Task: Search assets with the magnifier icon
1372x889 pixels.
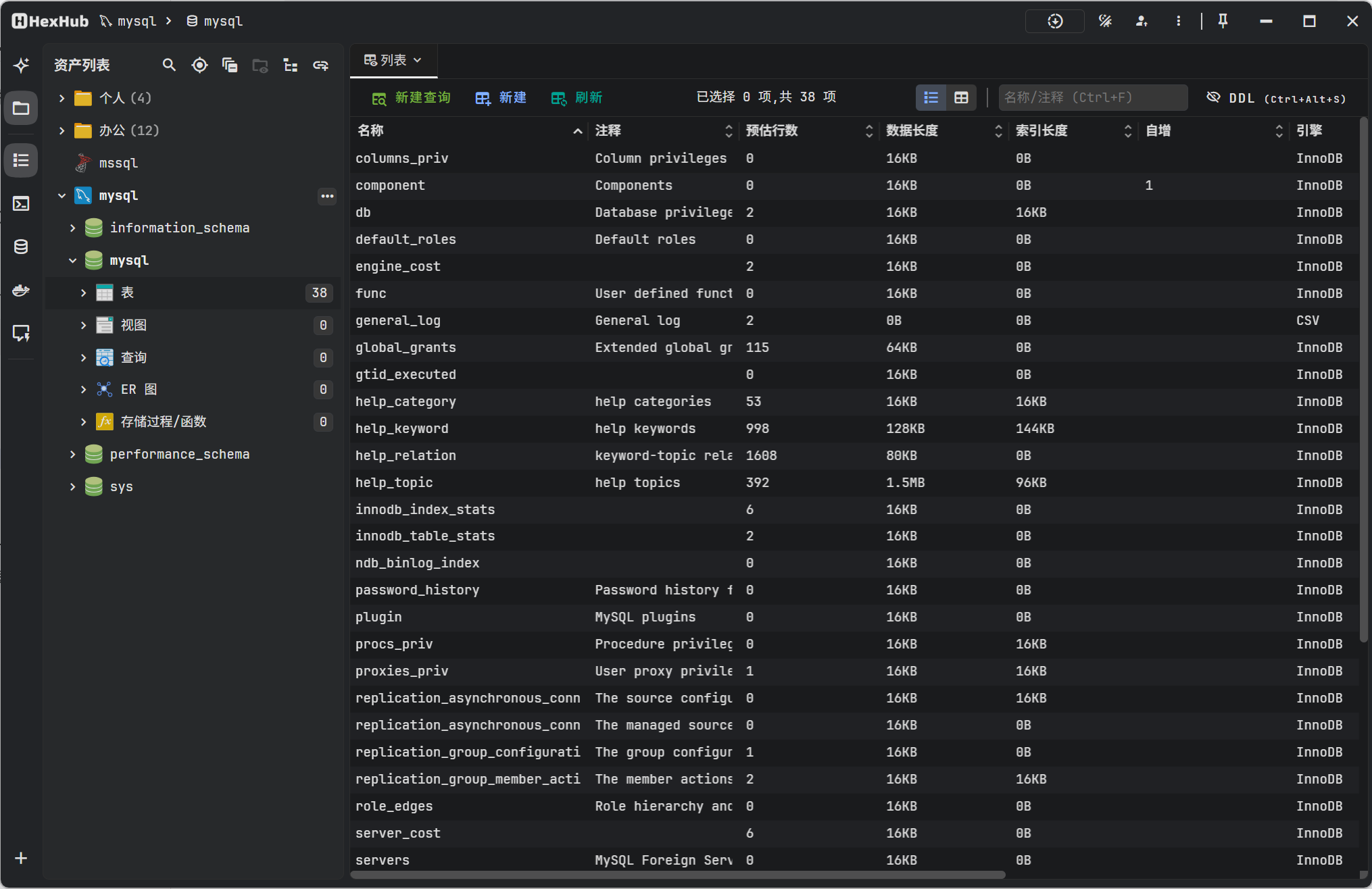Action: coord(169,65)
